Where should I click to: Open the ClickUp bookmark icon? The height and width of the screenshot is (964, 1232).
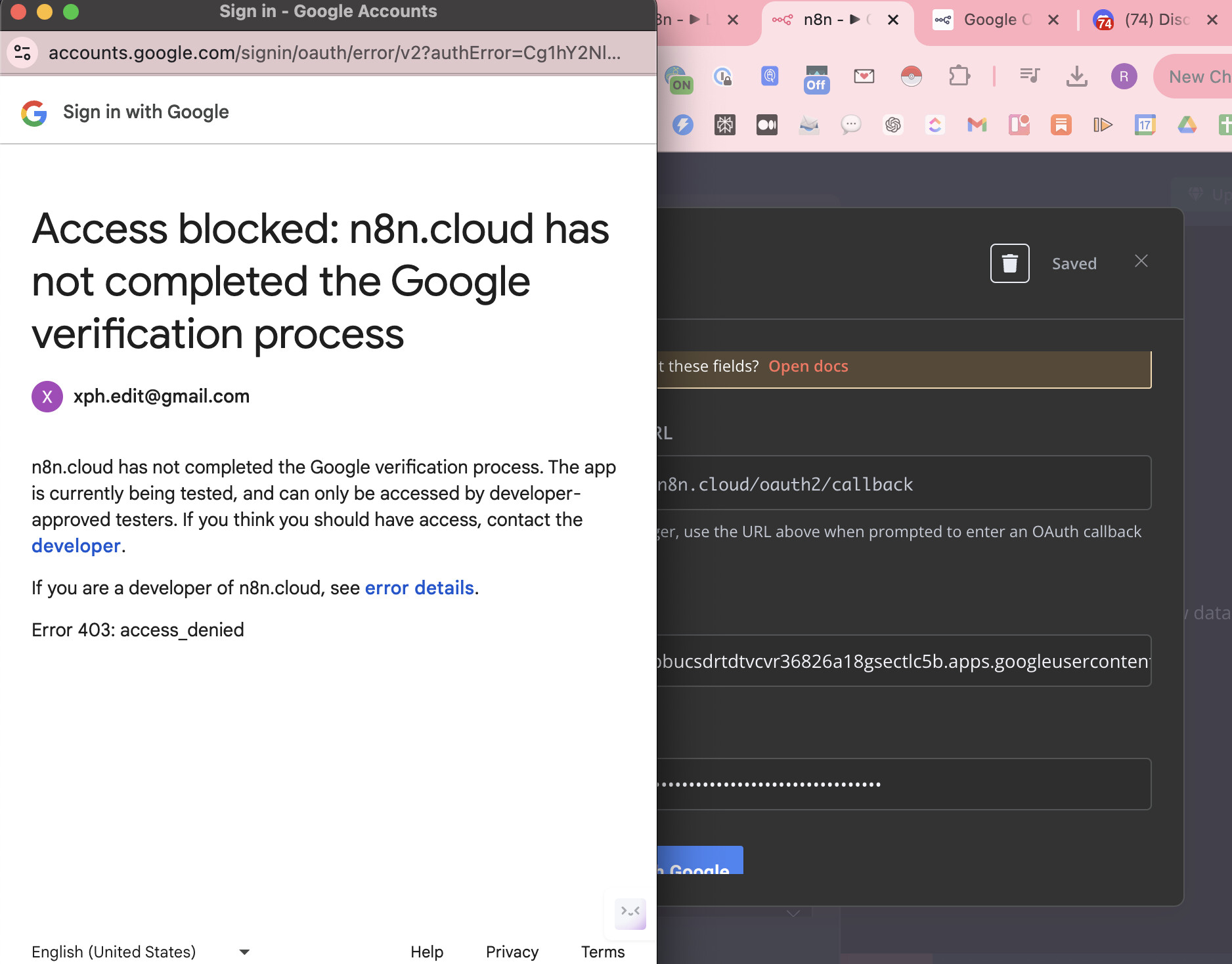click(x=935, y=125)
